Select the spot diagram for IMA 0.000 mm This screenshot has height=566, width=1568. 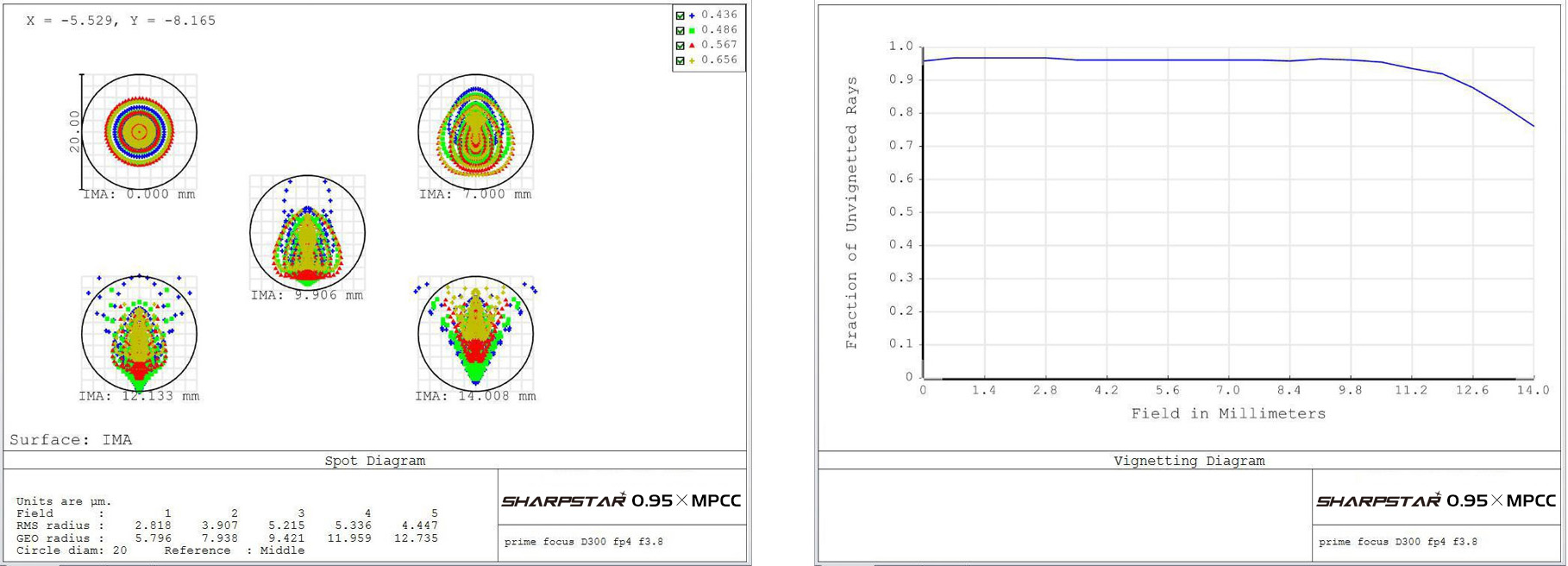pos(139,132)
